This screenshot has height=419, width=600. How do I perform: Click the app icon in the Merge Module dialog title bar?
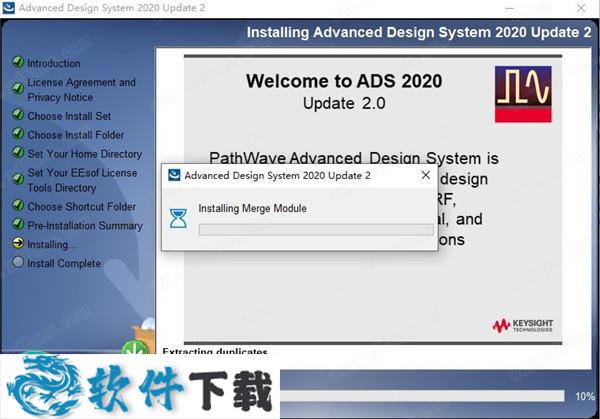coord(174,175)
